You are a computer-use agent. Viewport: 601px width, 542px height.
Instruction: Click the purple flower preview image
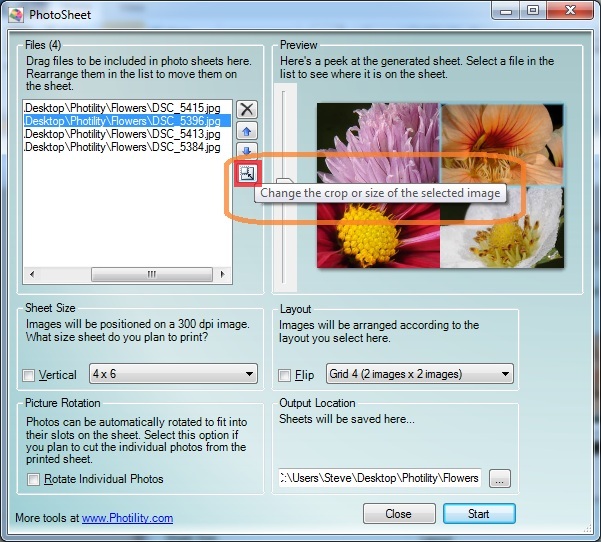378,143
